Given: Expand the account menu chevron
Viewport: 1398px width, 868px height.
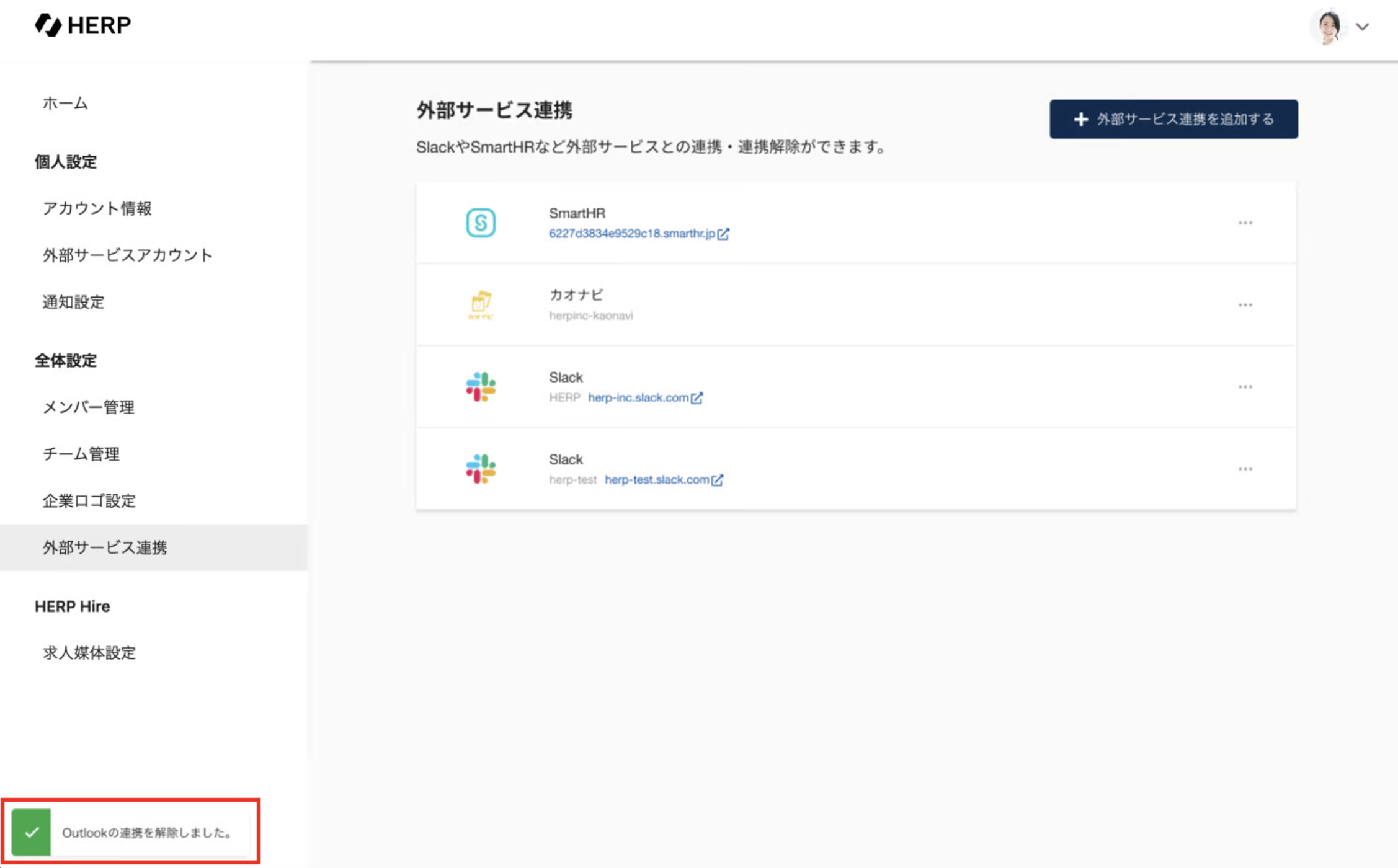Looking at the screenshot, I should 1363,27.
